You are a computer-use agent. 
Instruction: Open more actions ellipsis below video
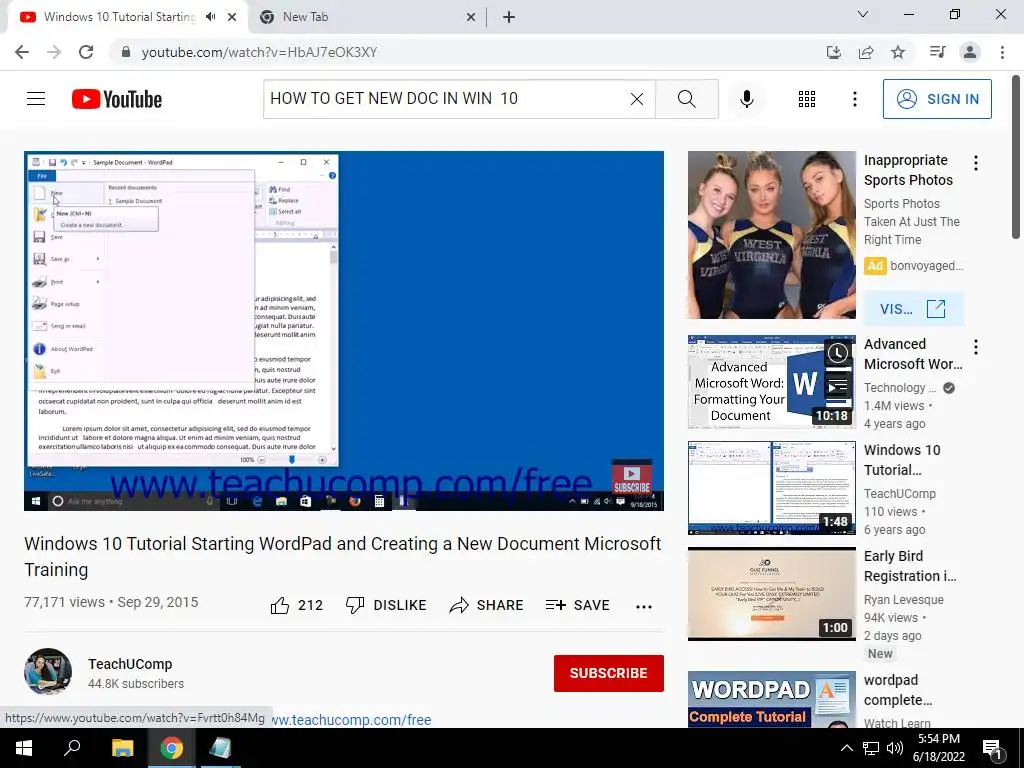coord(644,607)
